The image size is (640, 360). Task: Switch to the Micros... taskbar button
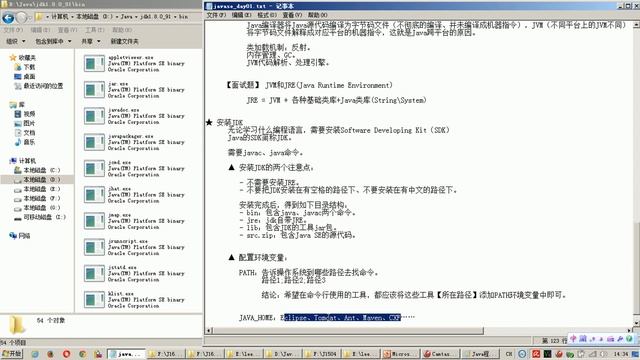[x=400, y=354]
